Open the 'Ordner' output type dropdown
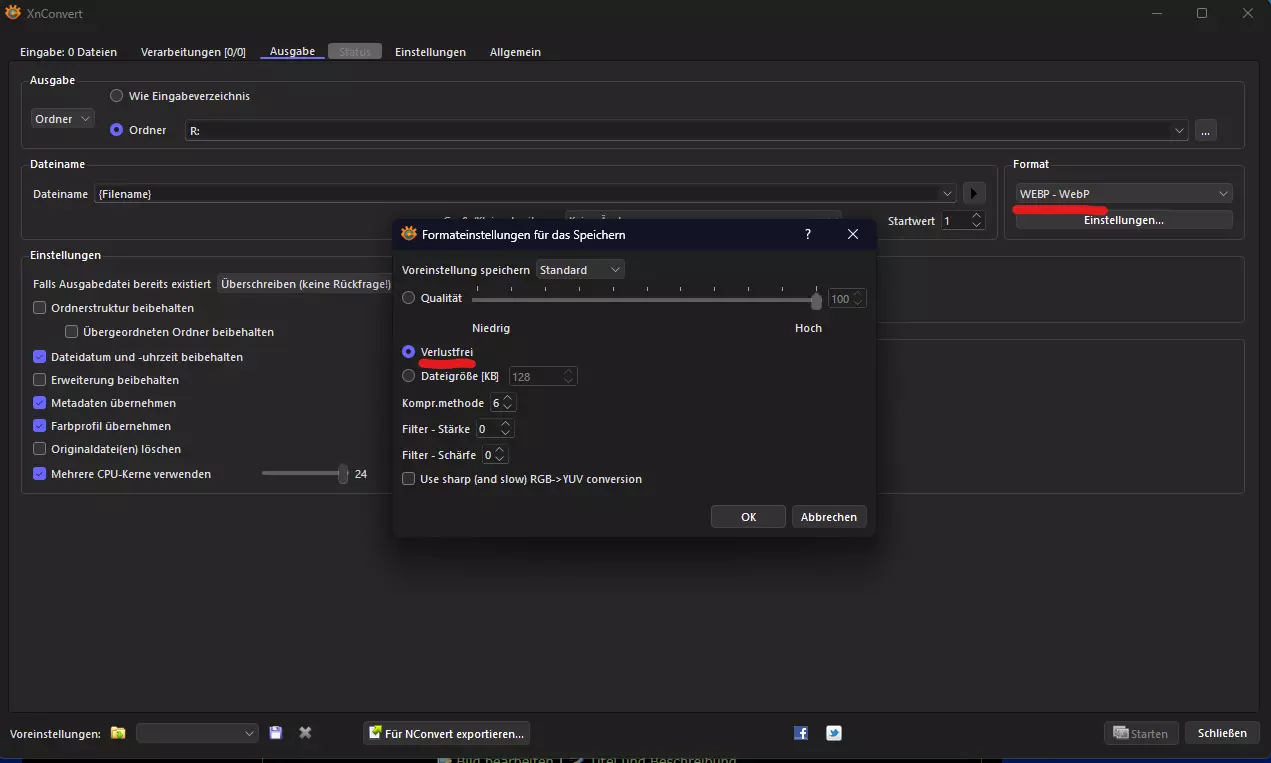 tap(63, 119)
